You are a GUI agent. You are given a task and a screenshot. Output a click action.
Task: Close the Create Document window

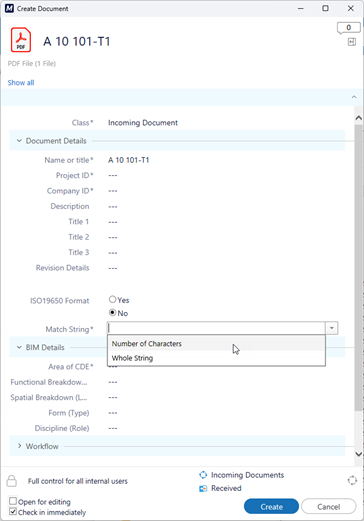click(351, 8)
